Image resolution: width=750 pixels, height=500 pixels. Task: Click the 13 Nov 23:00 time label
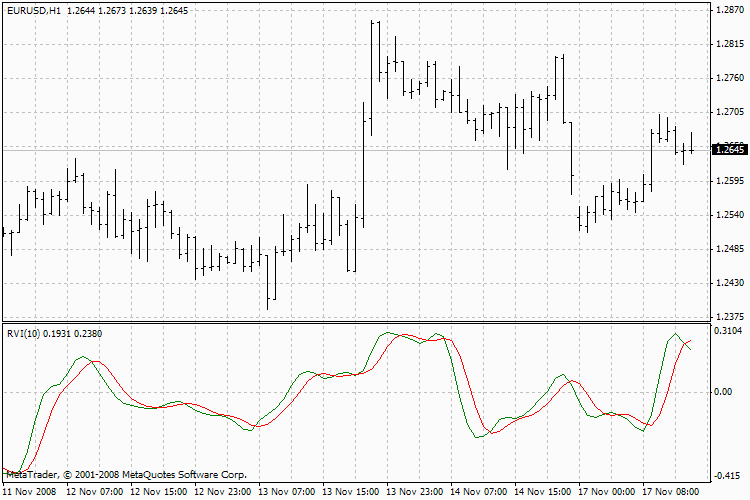click(415, 491)
